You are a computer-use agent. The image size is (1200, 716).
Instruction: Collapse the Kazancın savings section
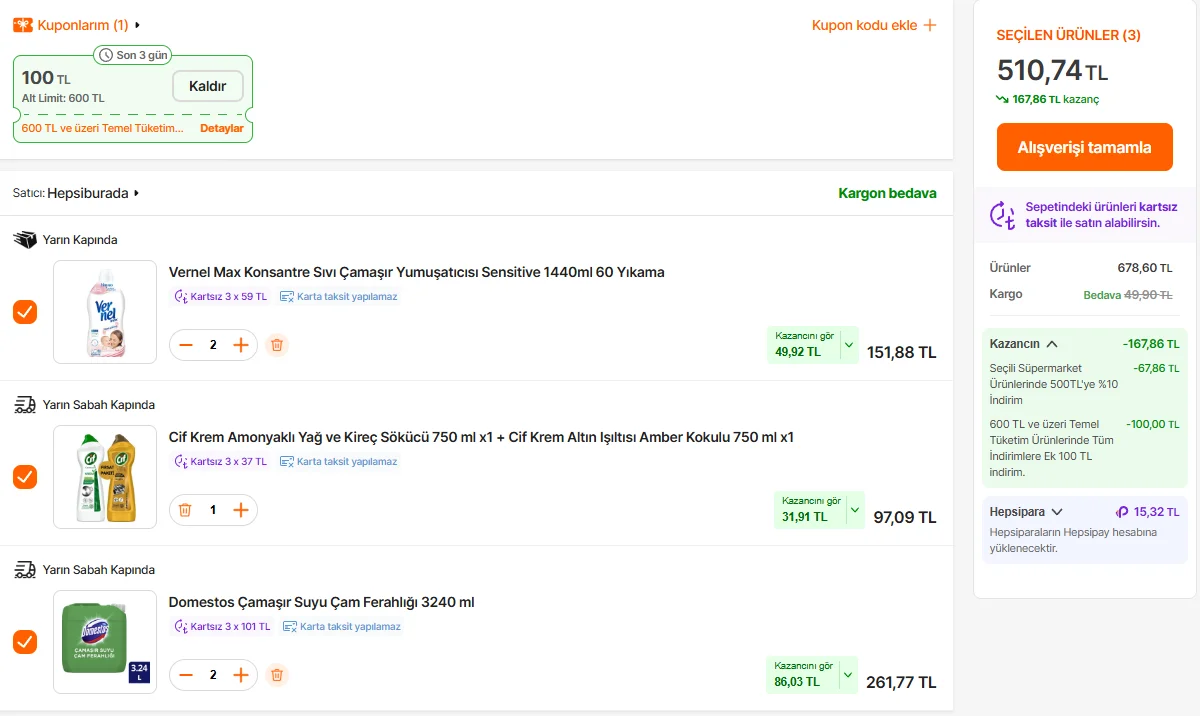coord(1052,344)
